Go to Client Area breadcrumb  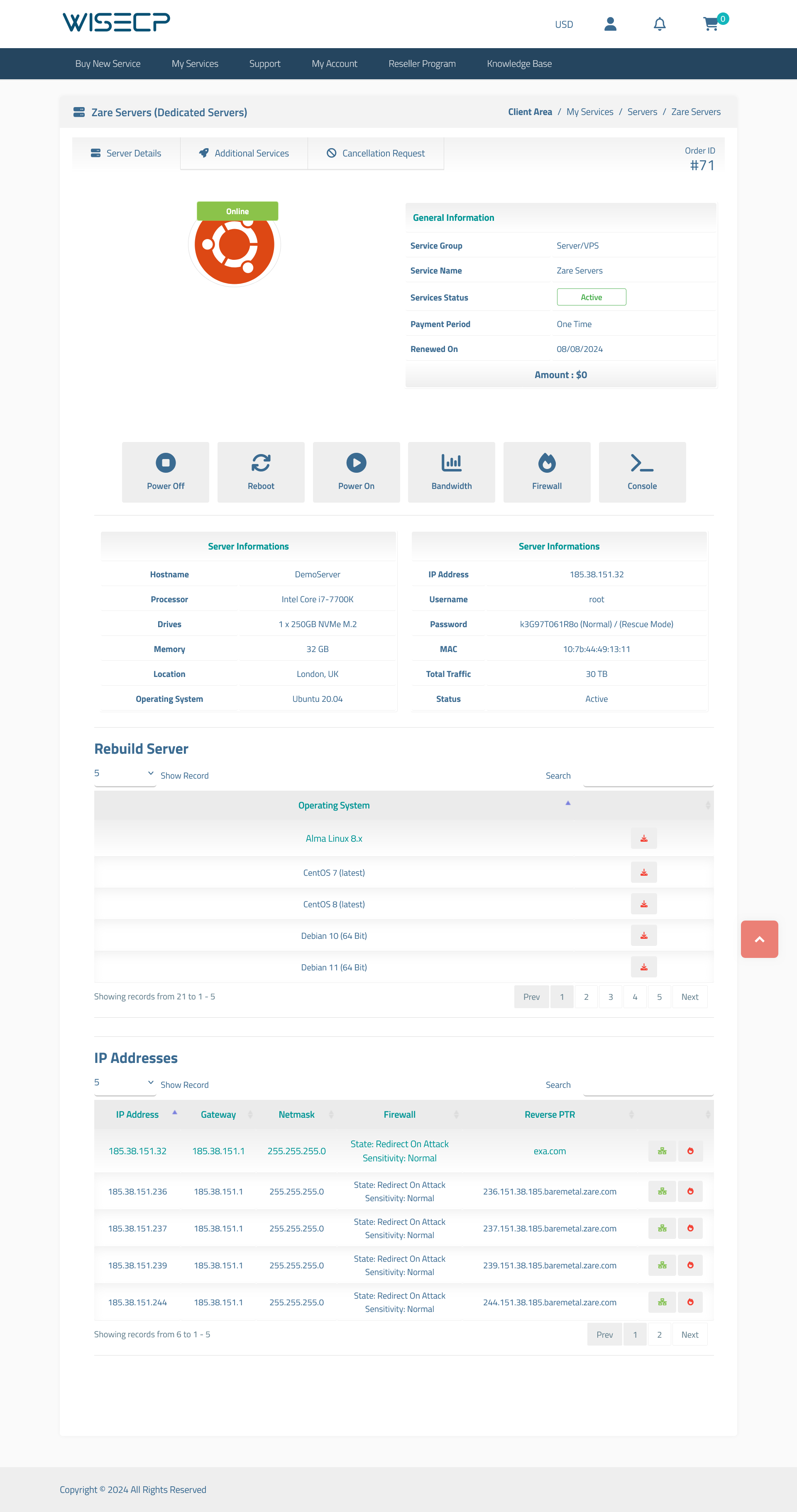(530, 112)
